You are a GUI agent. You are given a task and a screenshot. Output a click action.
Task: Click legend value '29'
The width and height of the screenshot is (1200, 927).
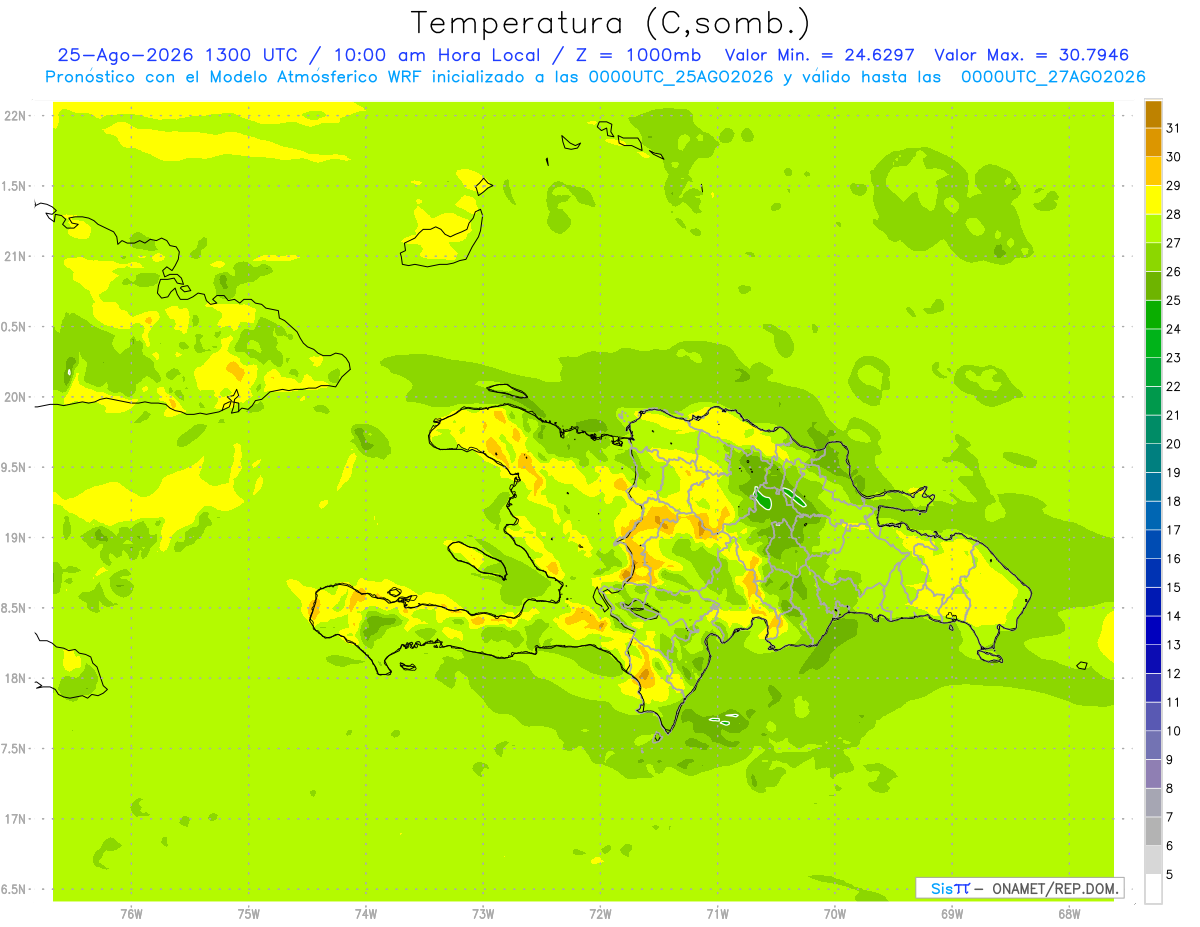coord(1174,186)
